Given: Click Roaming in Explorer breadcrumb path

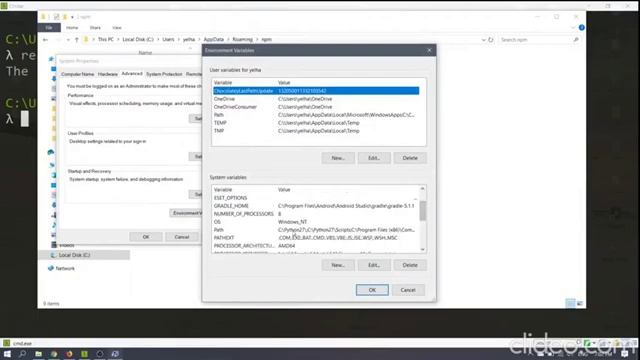Looking at the screenshot, I should [x=242, y=40].
